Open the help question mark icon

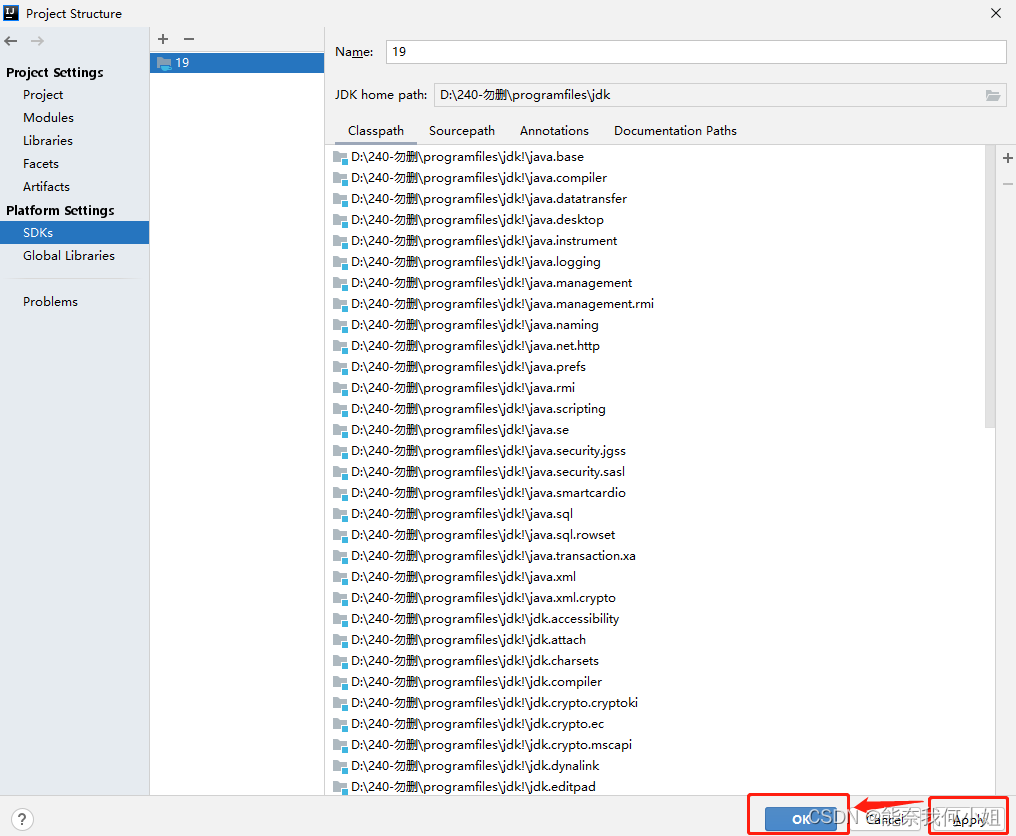22,819
